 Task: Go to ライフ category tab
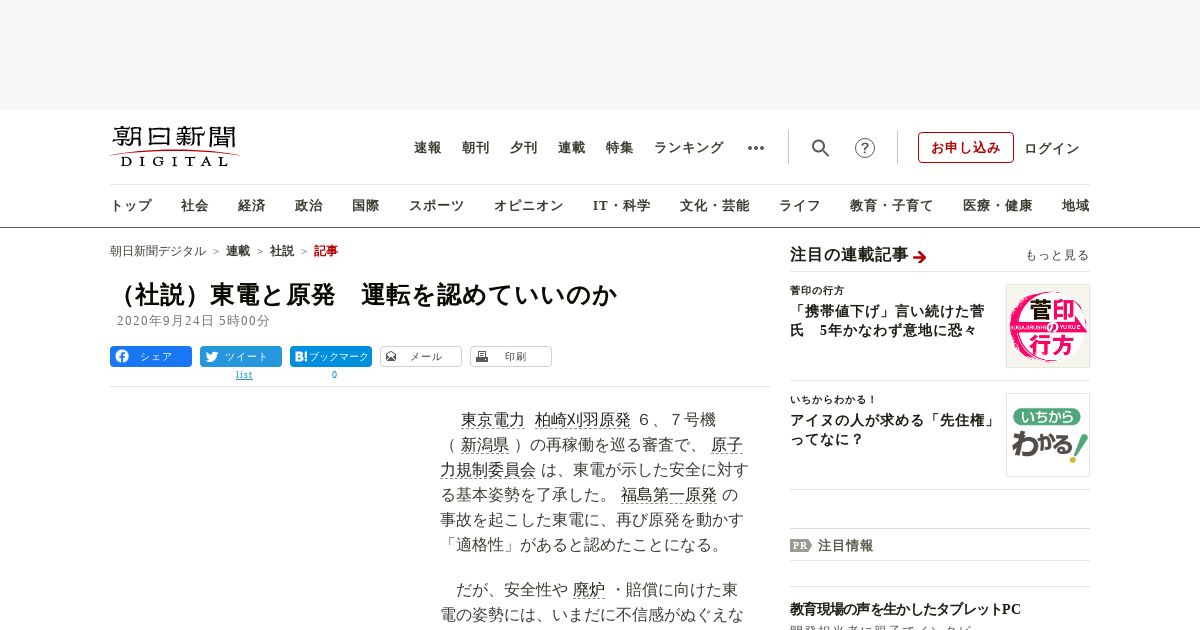(800, 206)
